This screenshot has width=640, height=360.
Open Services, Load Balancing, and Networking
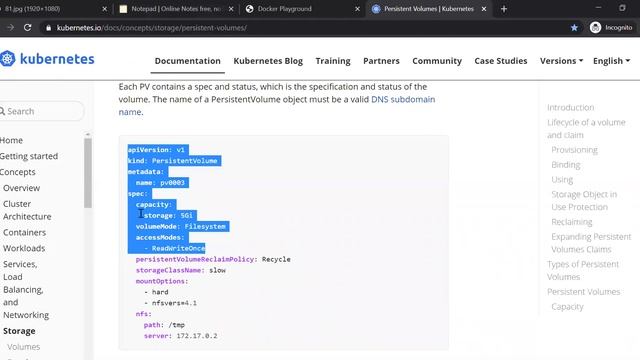click(26, 289)
